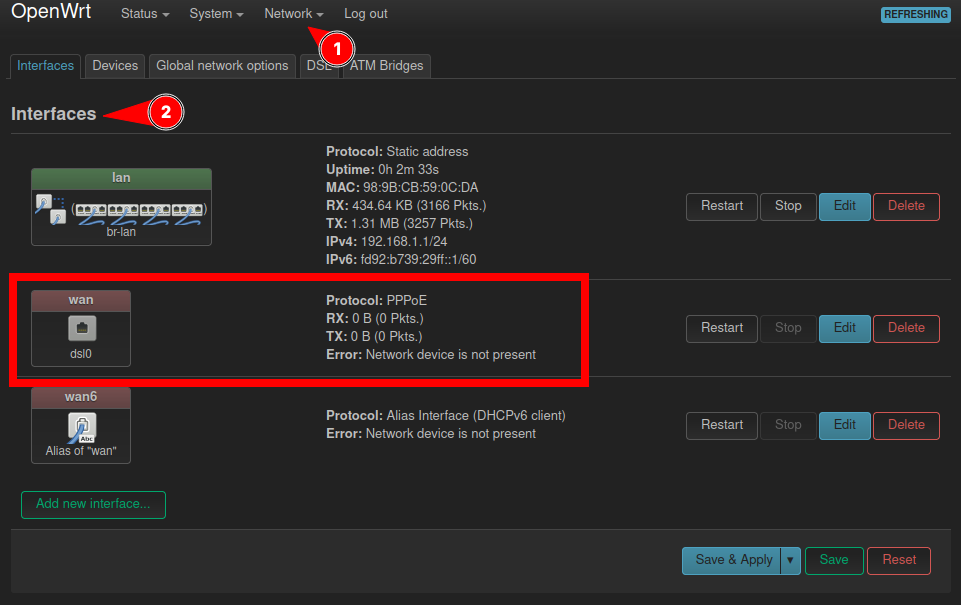The image size is (961, 605).
Task: Click the REFRESHING status indicator
Action: click(915, 14)
